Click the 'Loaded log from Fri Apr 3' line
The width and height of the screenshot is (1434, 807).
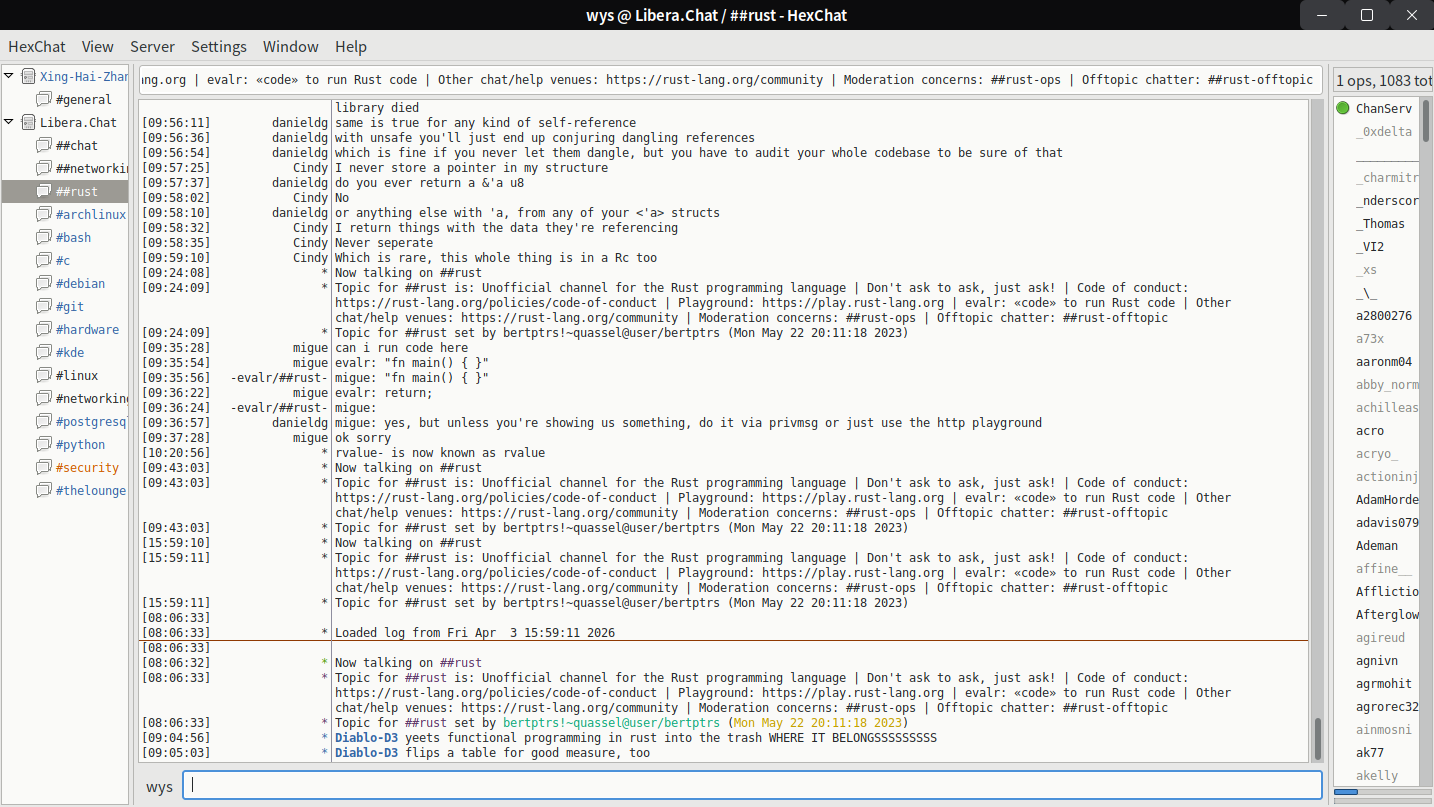tap(475, 633)
